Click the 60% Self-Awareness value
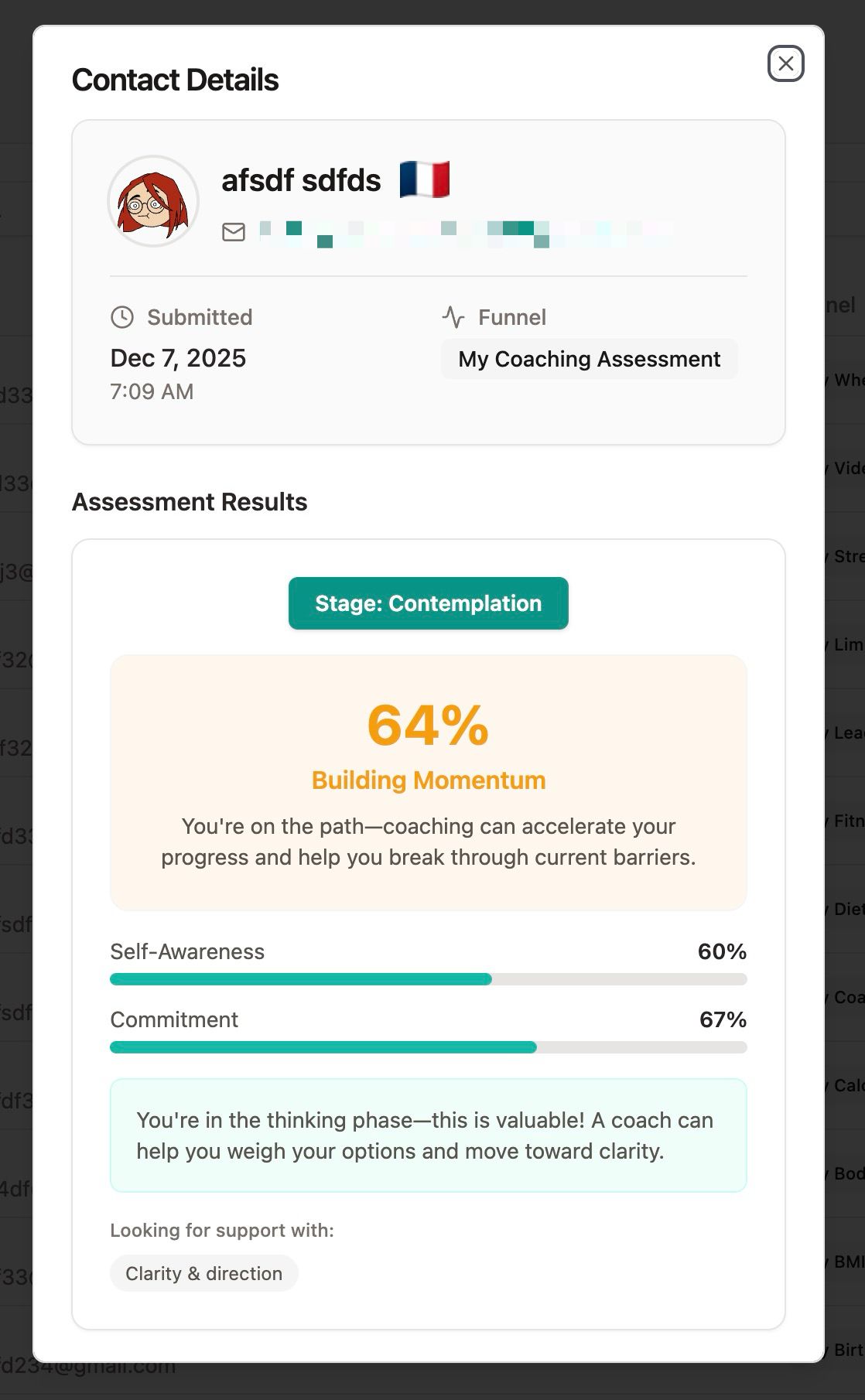The width and height of the screenshot is (865, 1400). click(722, 951)
